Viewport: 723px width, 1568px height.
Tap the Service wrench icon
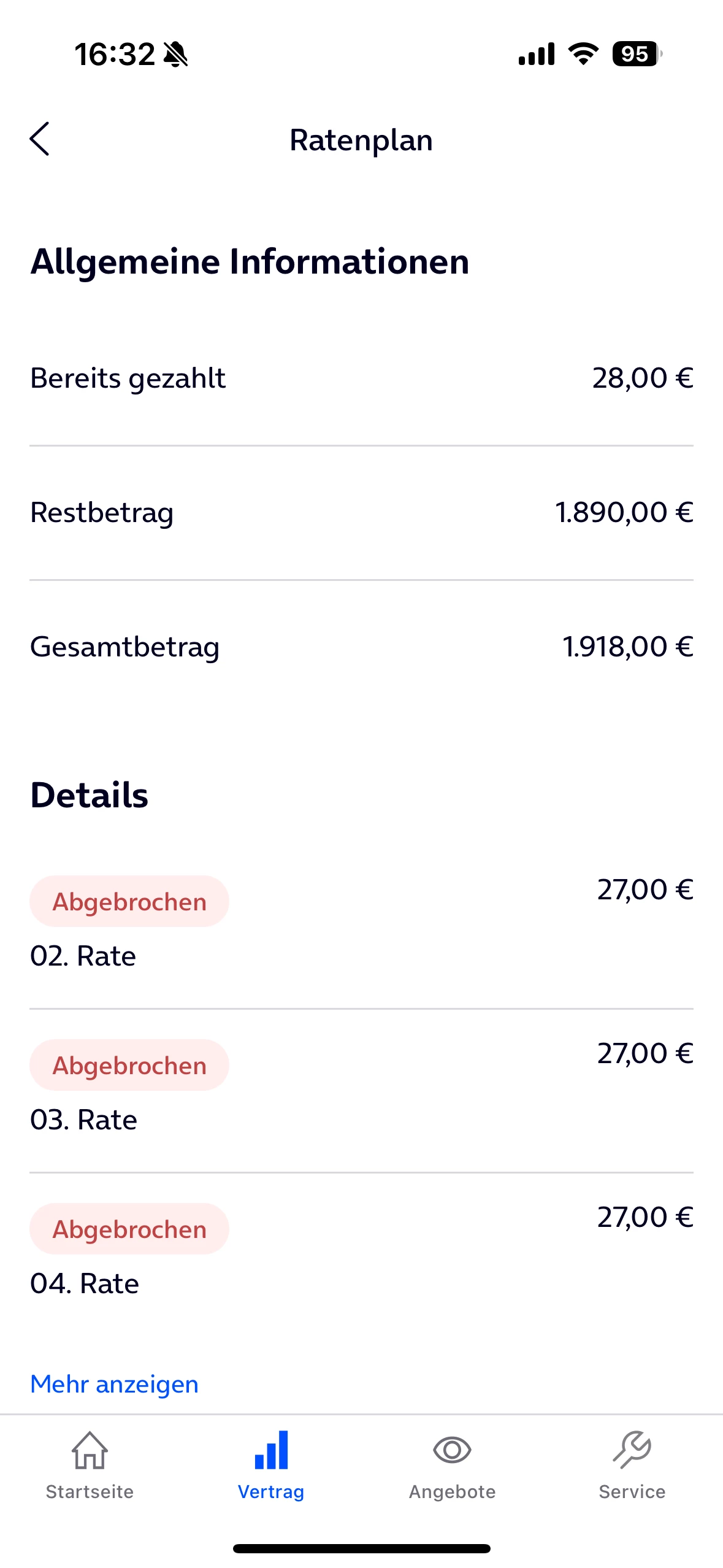(632, 1450)
